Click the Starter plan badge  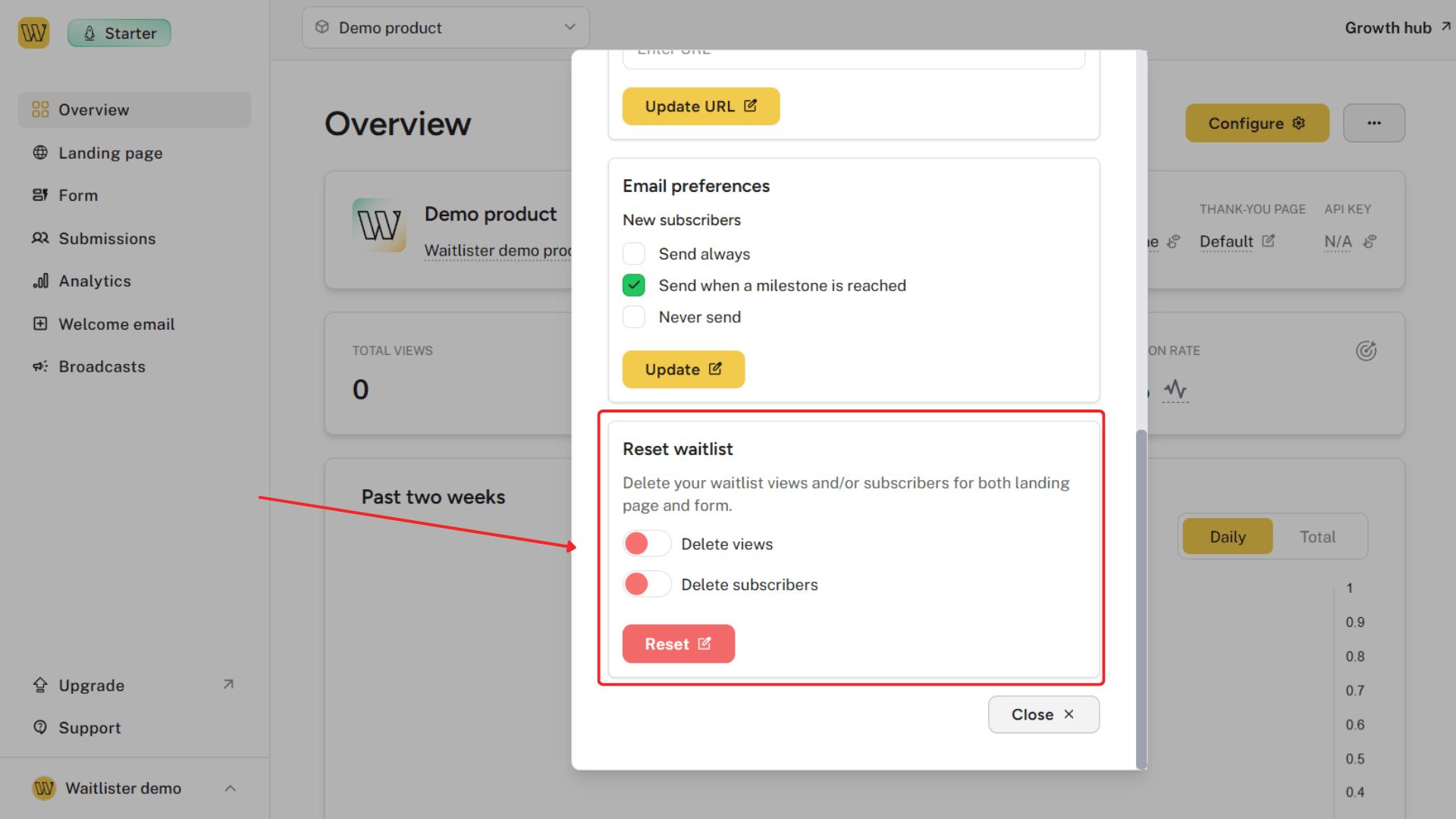[119, 33]
